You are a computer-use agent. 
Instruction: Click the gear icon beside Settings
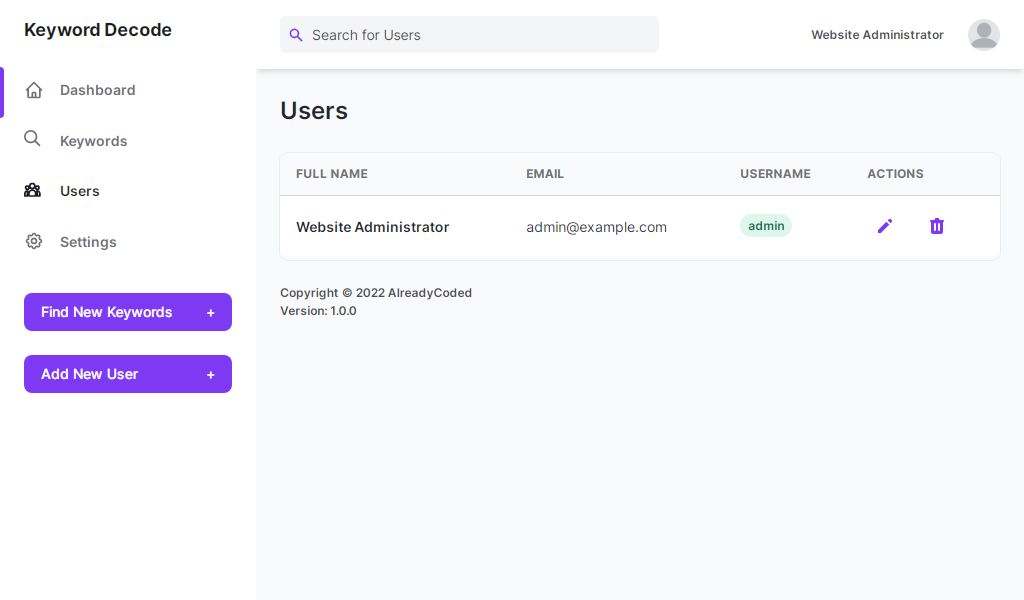[x=34, y=241]
